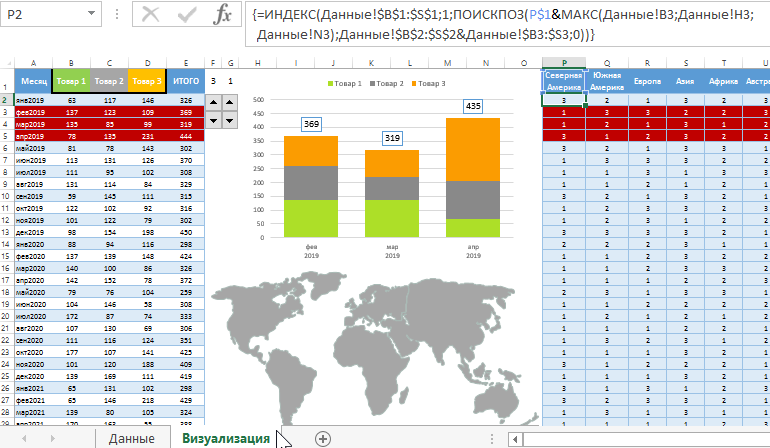Click the Товар 1 green header cell
This screenshot has width=770, height=448.
[71, 81]
